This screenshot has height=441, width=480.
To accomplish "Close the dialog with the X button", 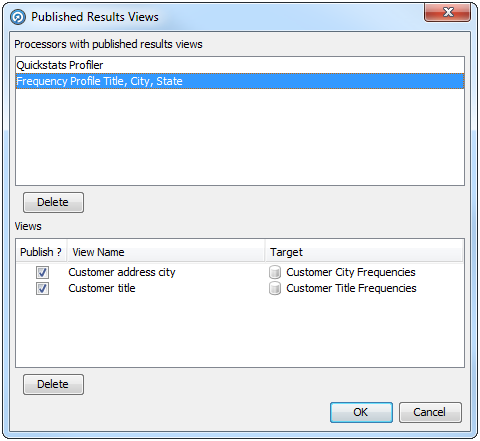I will point(447,12).
